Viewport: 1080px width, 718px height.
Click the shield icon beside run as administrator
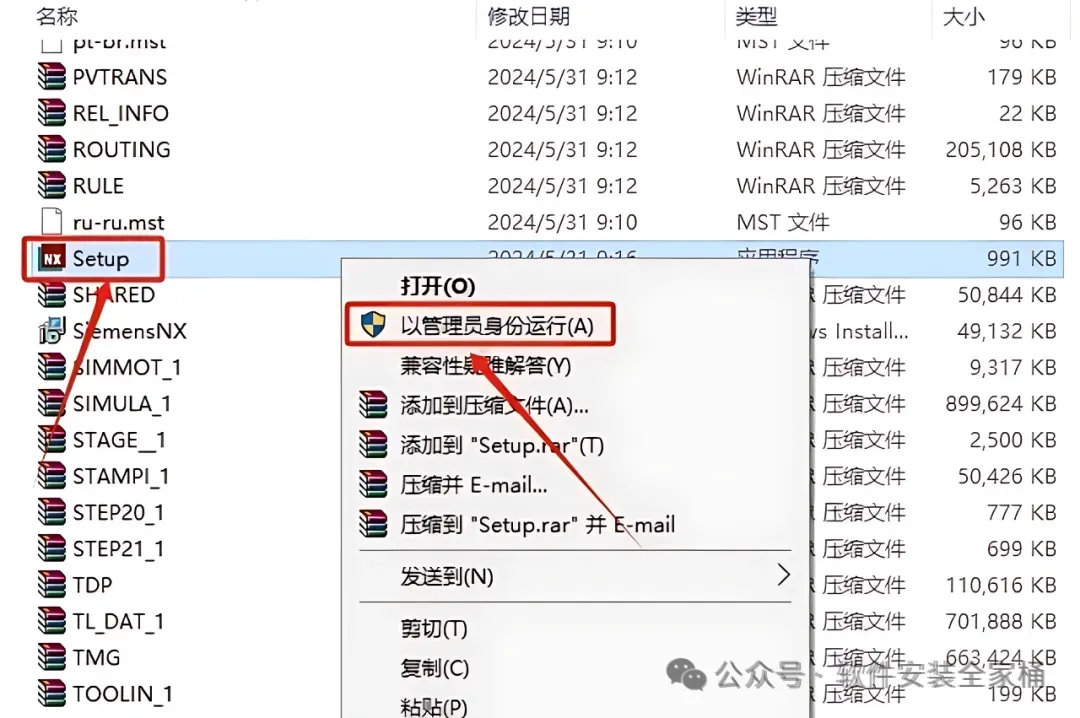point(373,324)
